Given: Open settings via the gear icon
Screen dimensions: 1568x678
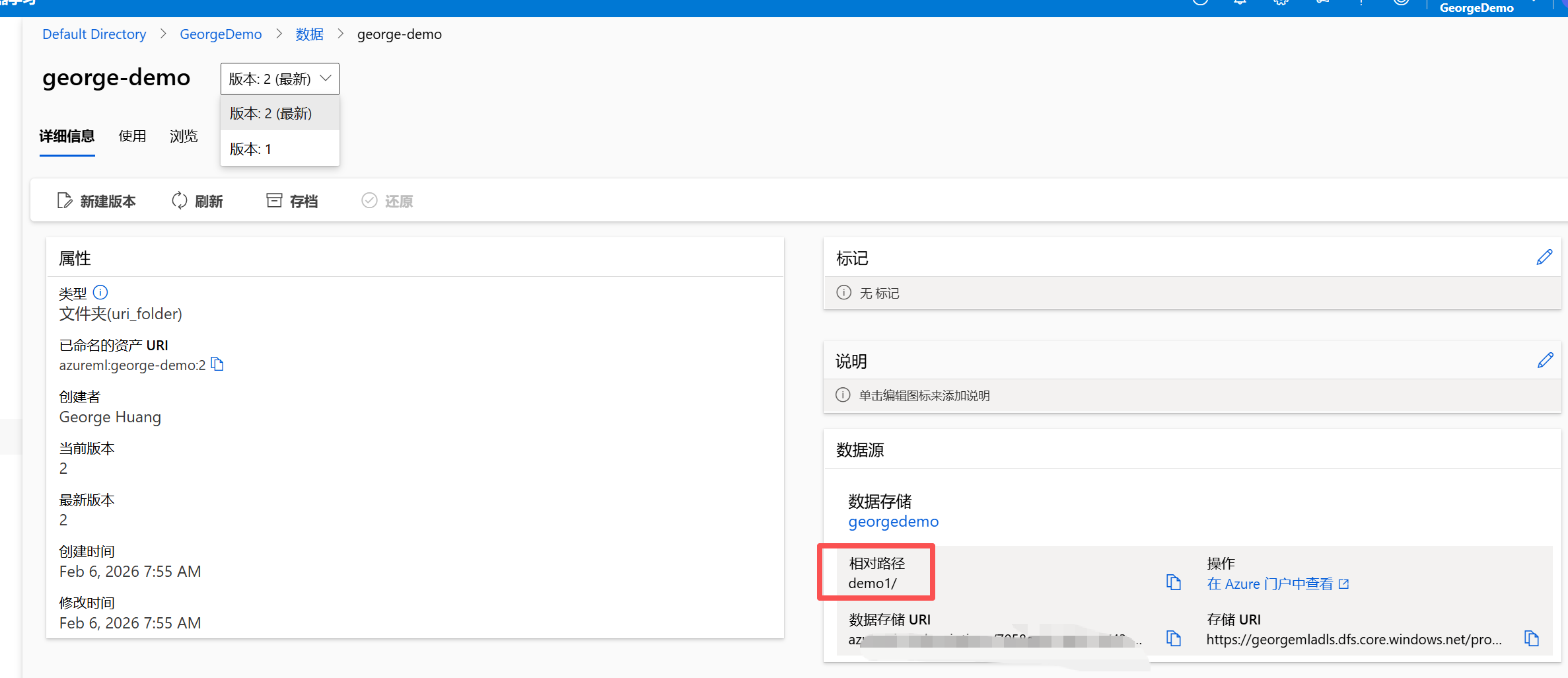Looking at the screenshot, I should 1281,2.
